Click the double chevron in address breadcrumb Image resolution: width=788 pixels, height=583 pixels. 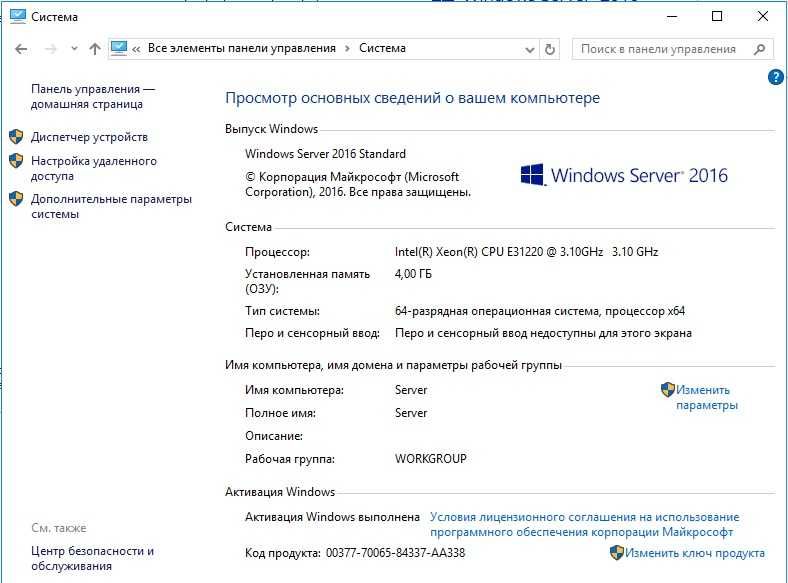[136, 49]
